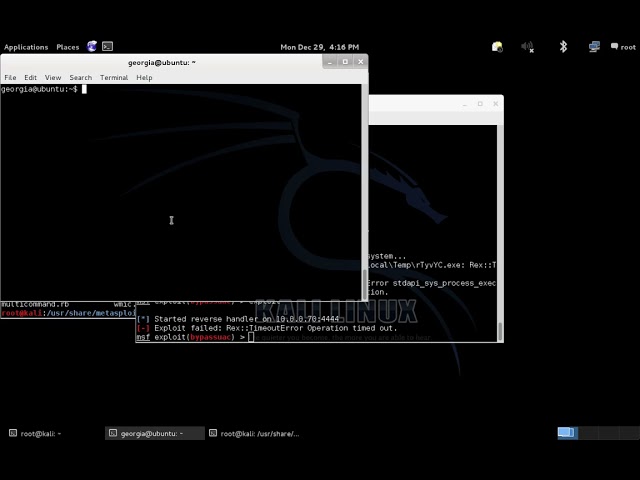Viewport: 640px width, 480px height.
Task: Switch to georgia@ubuntu: ~ taskbar window
Action: (x=155, y=433)
